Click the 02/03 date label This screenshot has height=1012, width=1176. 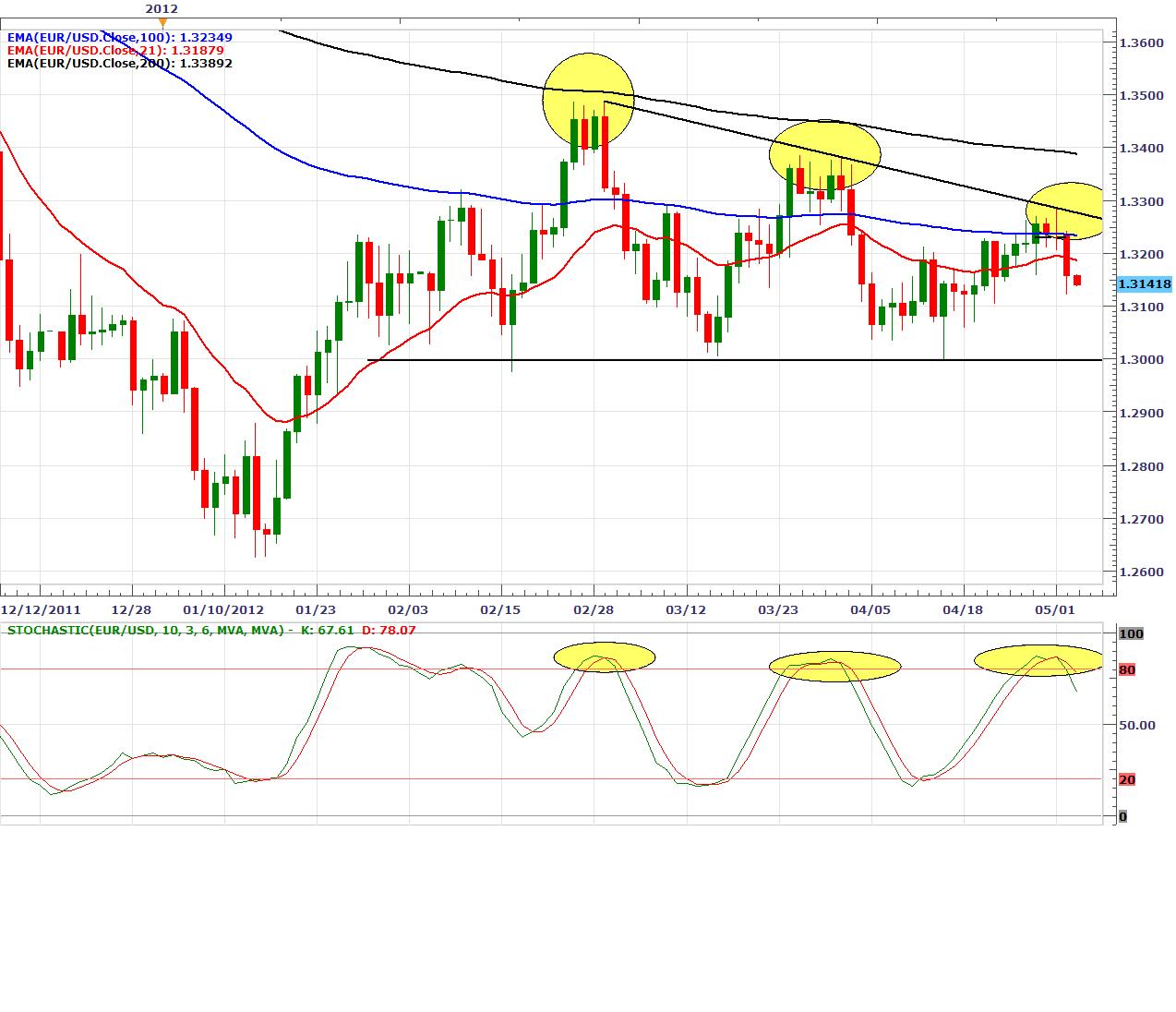point(408,609)
